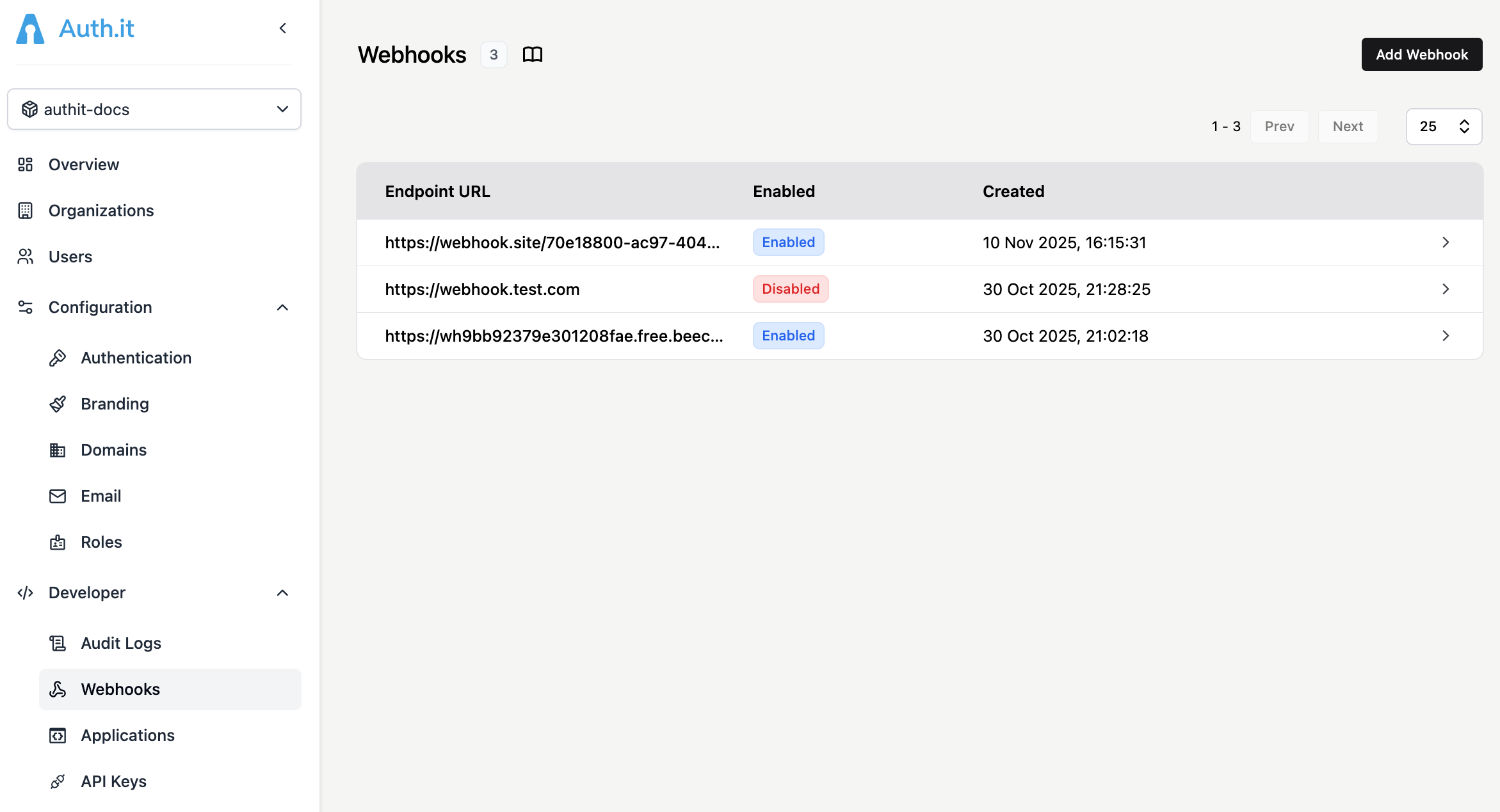Go to the Users section

tap(70, 256)
